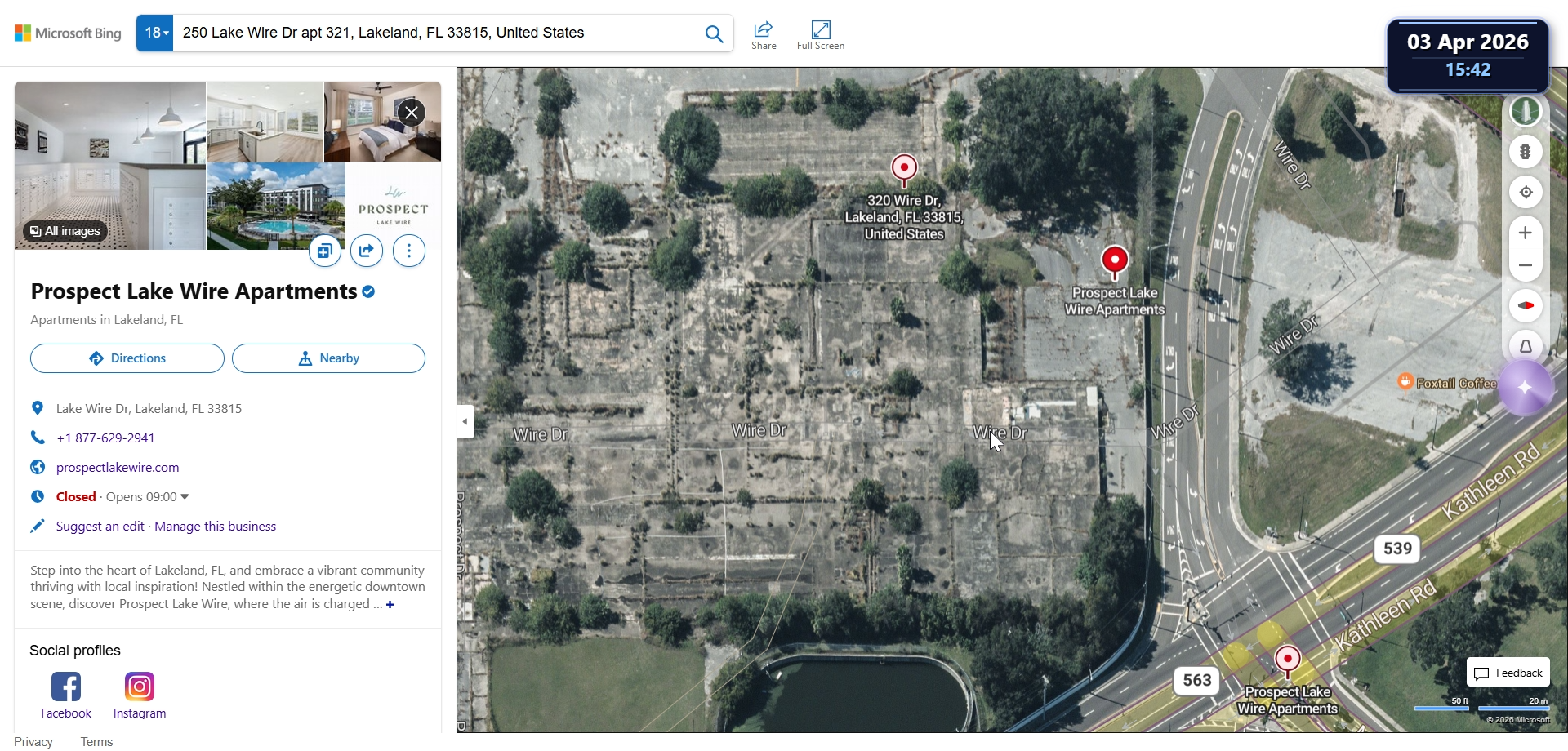Click the address search input field
Viewport: 1568px width, 751px height.
point(434,33)
